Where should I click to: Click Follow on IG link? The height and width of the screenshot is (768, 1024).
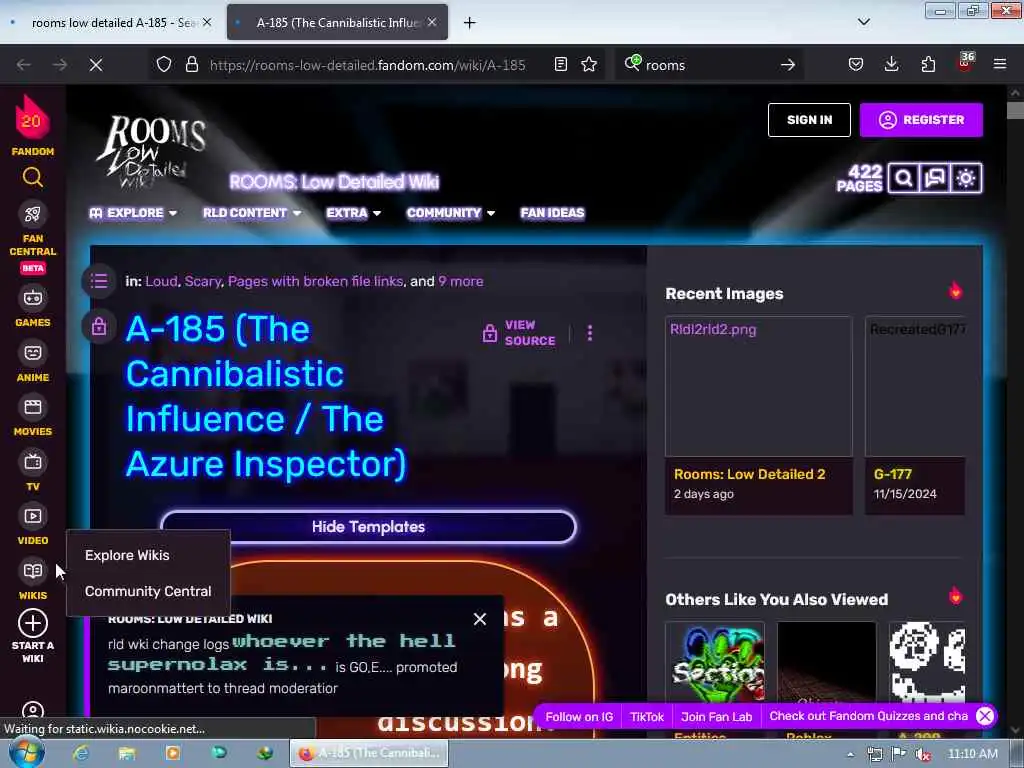click(x=579, y=716)
